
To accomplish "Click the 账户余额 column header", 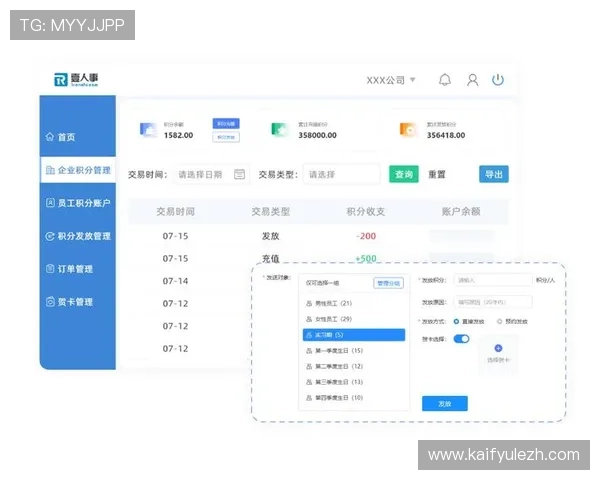I will click(x=461, y=211).
